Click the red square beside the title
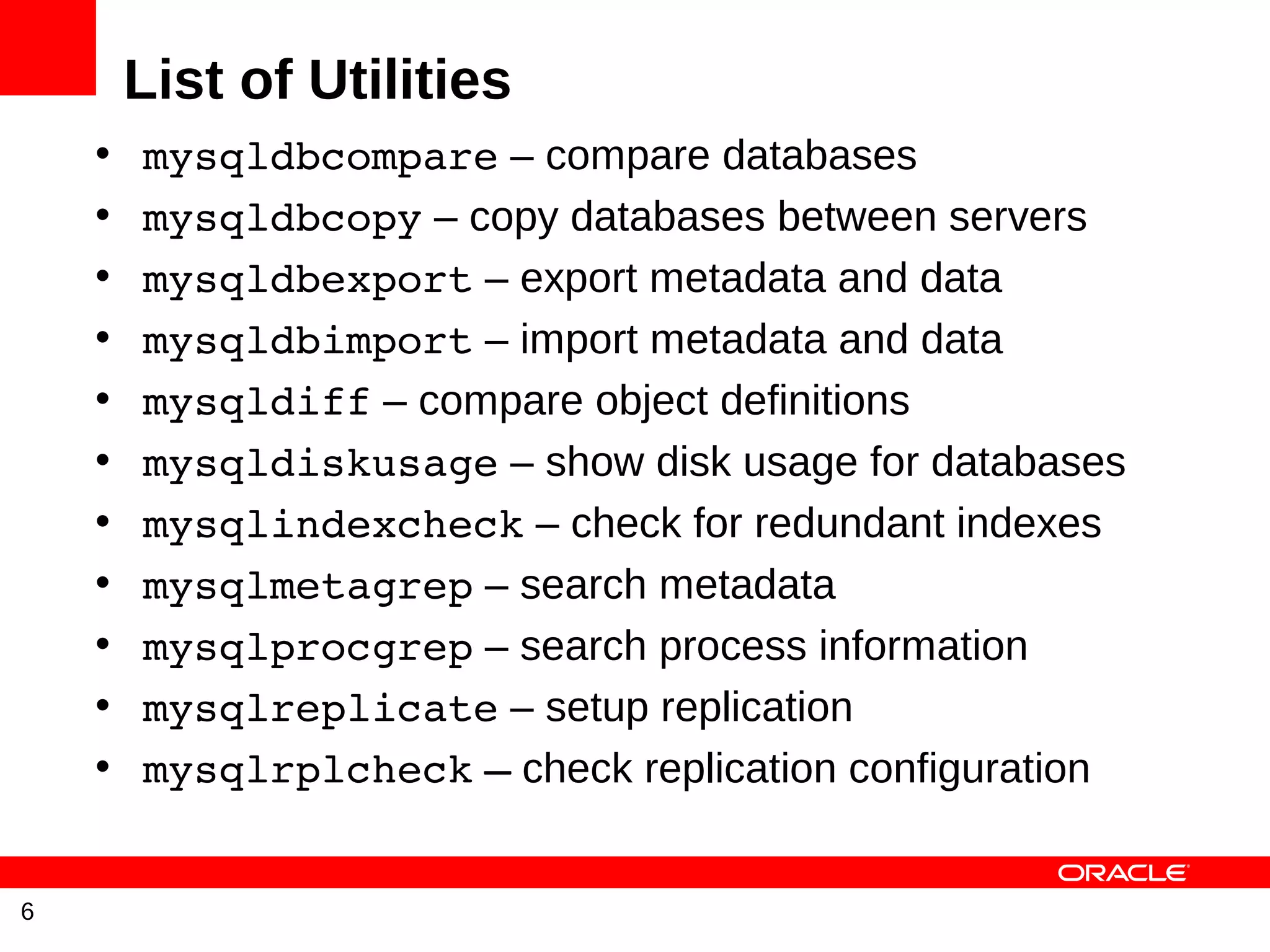The width and height of the screenshot is (1270, 952). [48, 48]
